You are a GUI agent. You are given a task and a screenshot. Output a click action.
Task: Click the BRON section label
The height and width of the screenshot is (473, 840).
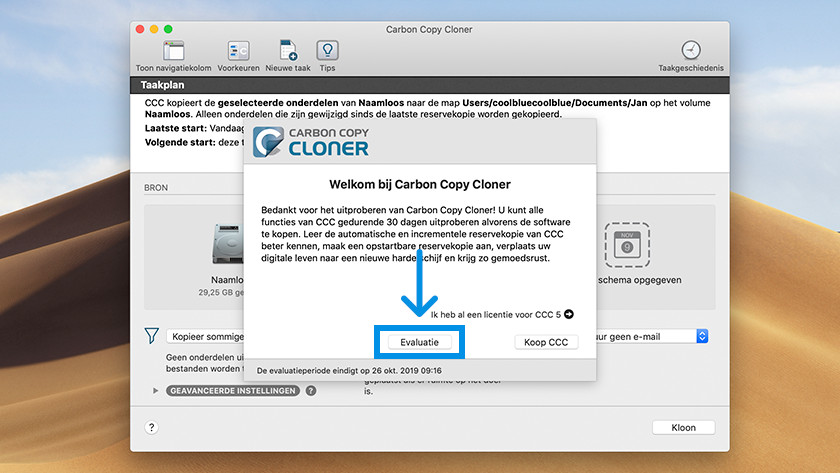156,187
